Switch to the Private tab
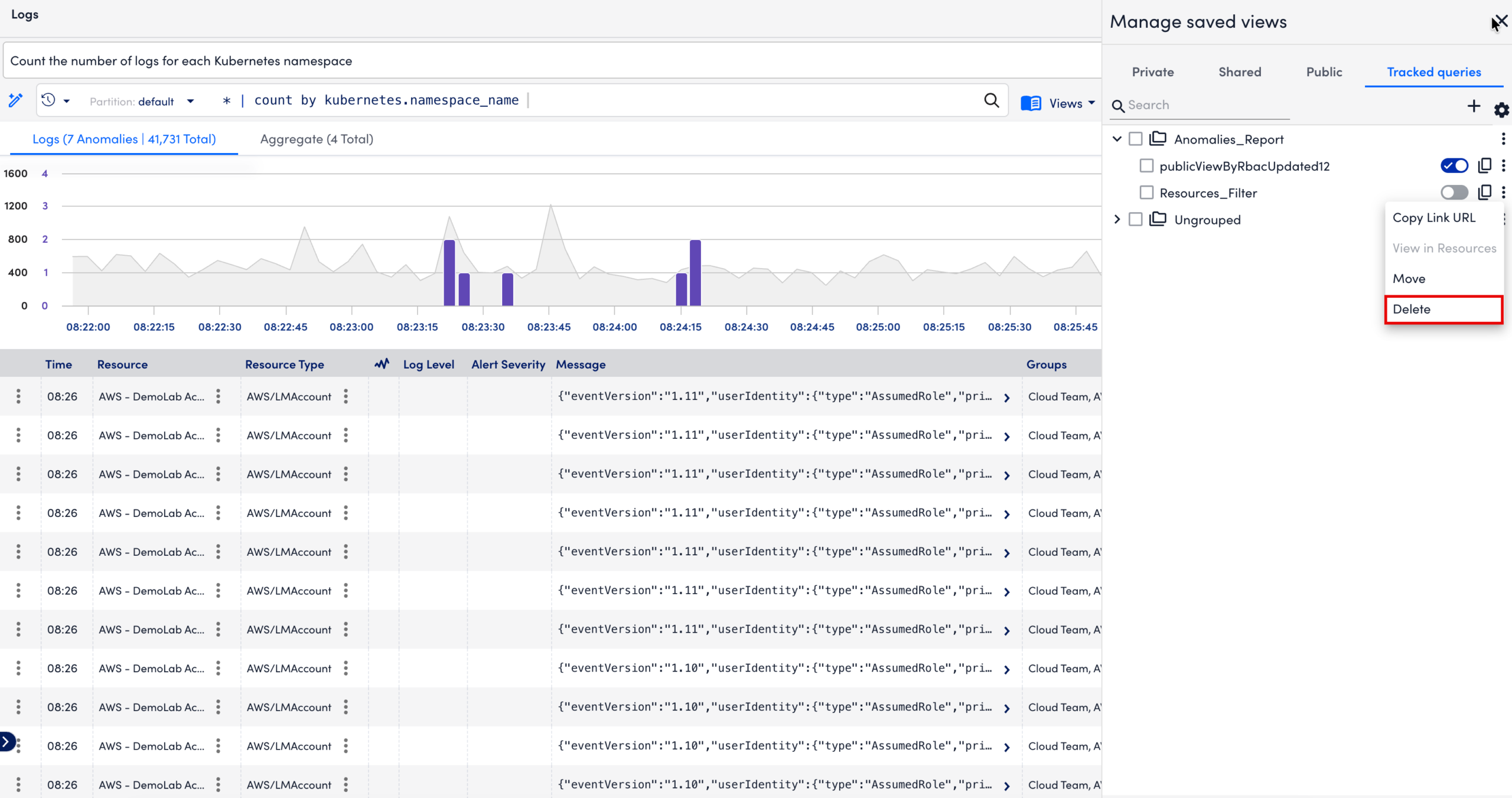Screen dimensions: 1512x798 (x=1152, y=72)
